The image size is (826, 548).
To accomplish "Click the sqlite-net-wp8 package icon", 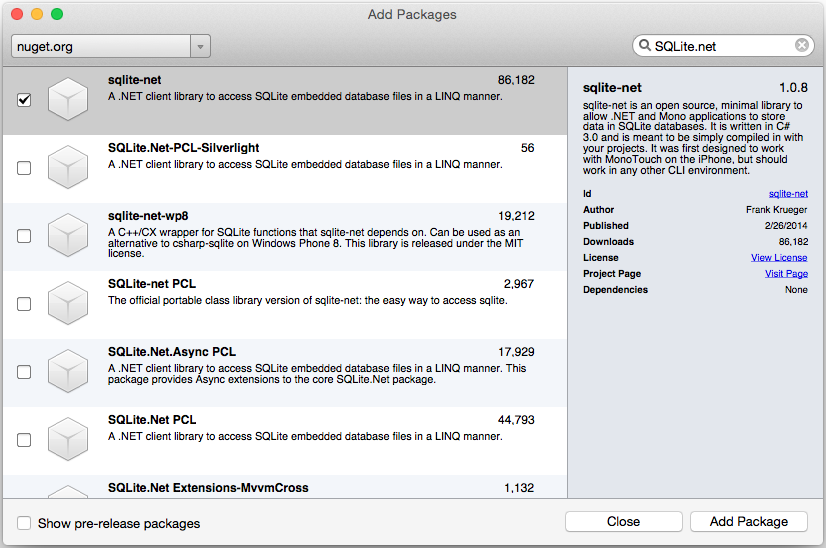I will [69, 236].
